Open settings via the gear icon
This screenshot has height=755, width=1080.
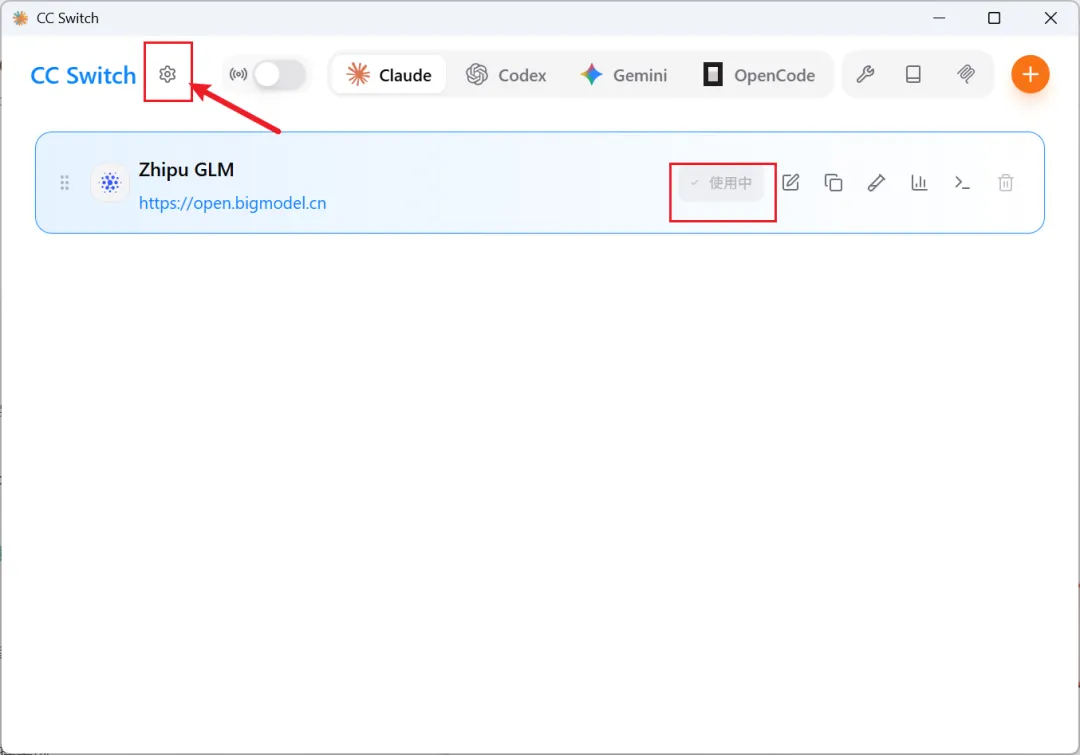pyautogui.click(x=167, y=74)
